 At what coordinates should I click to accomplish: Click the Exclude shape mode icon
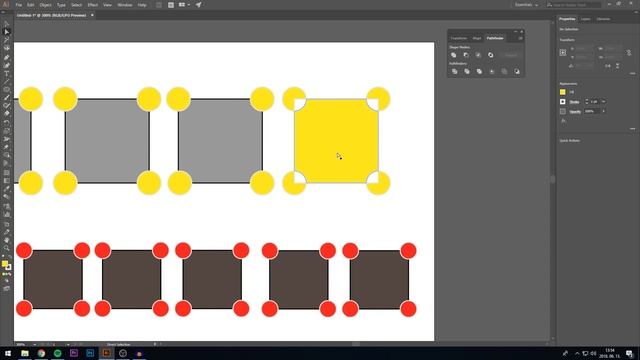(x=490, y=55)
